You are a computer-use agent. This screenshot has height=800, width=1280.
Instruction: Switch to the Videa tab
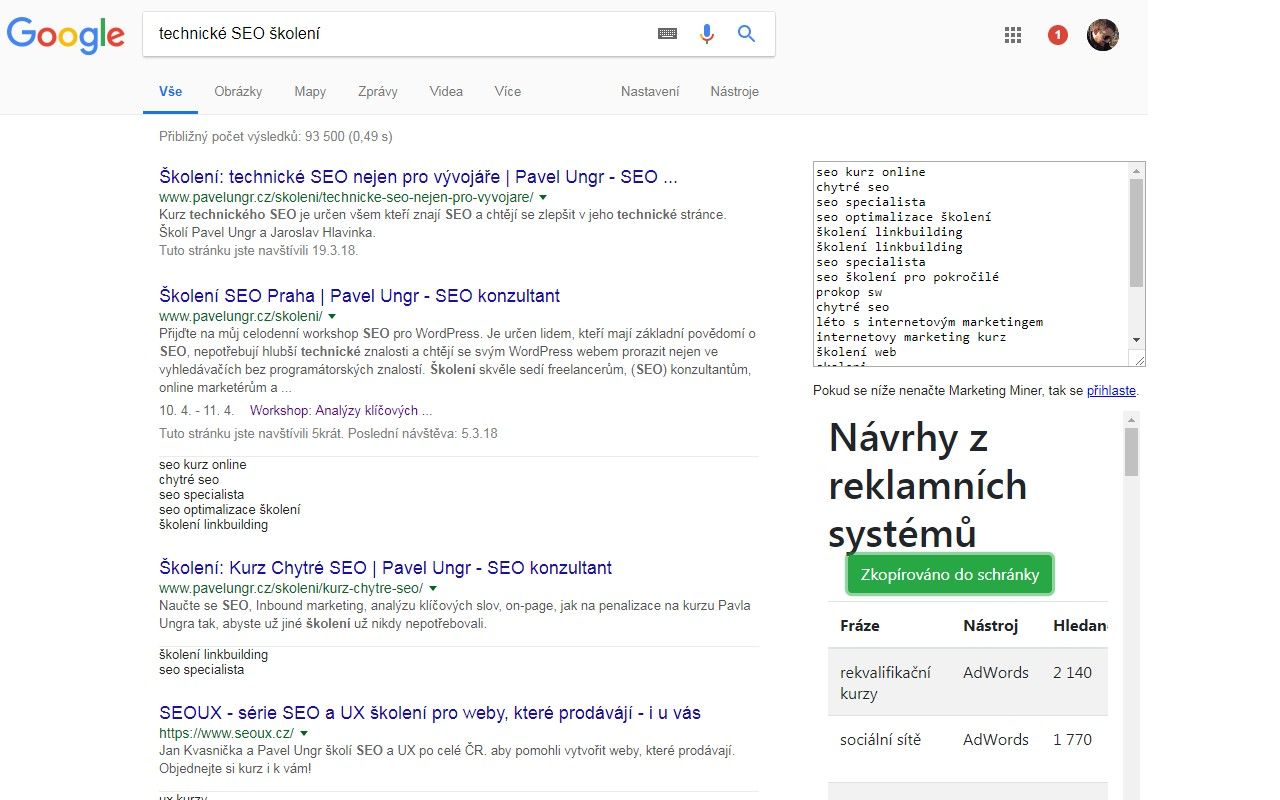(x=446, y=91)
